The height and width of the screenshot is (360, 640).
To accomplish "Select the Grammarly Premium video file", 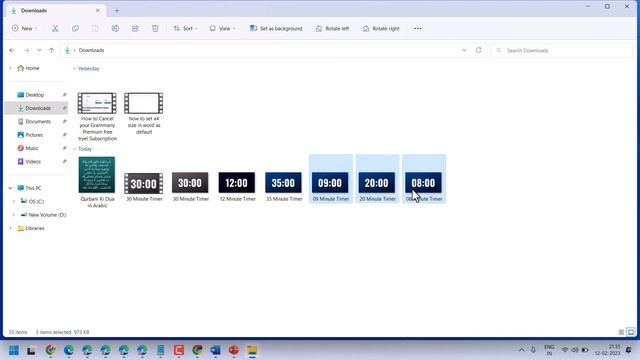I will pyautogui.click(x=97, y=117).
